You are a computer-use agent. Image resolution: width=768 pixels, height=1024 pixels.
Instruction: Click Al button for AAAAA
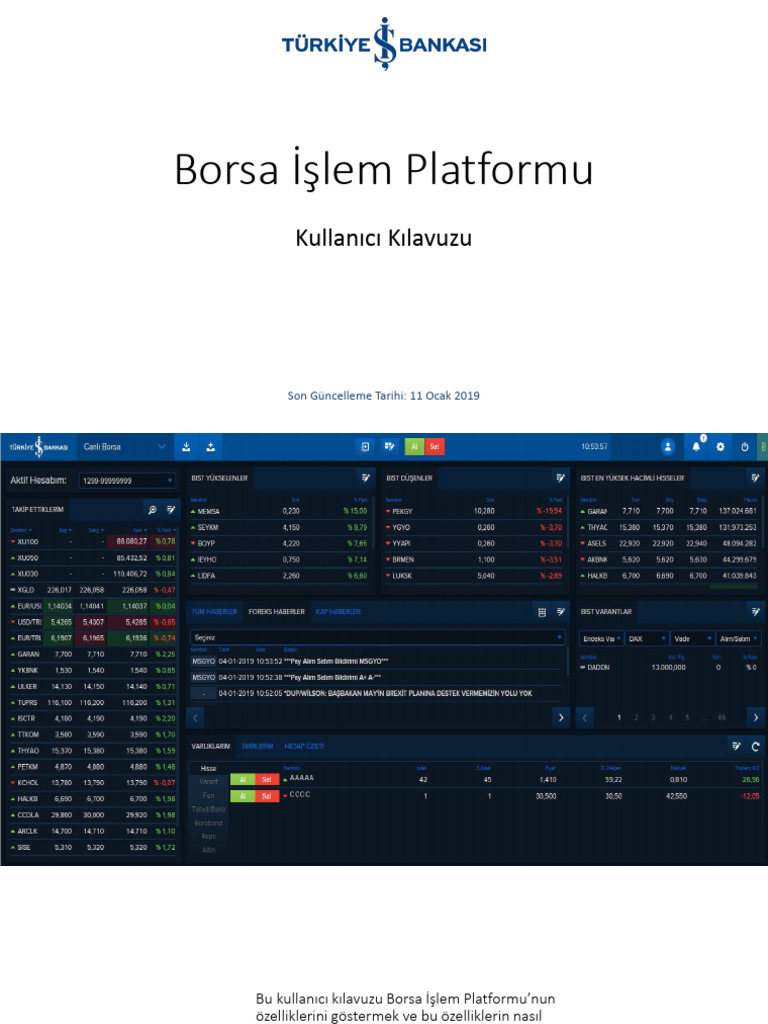click(x=242, y=780)
